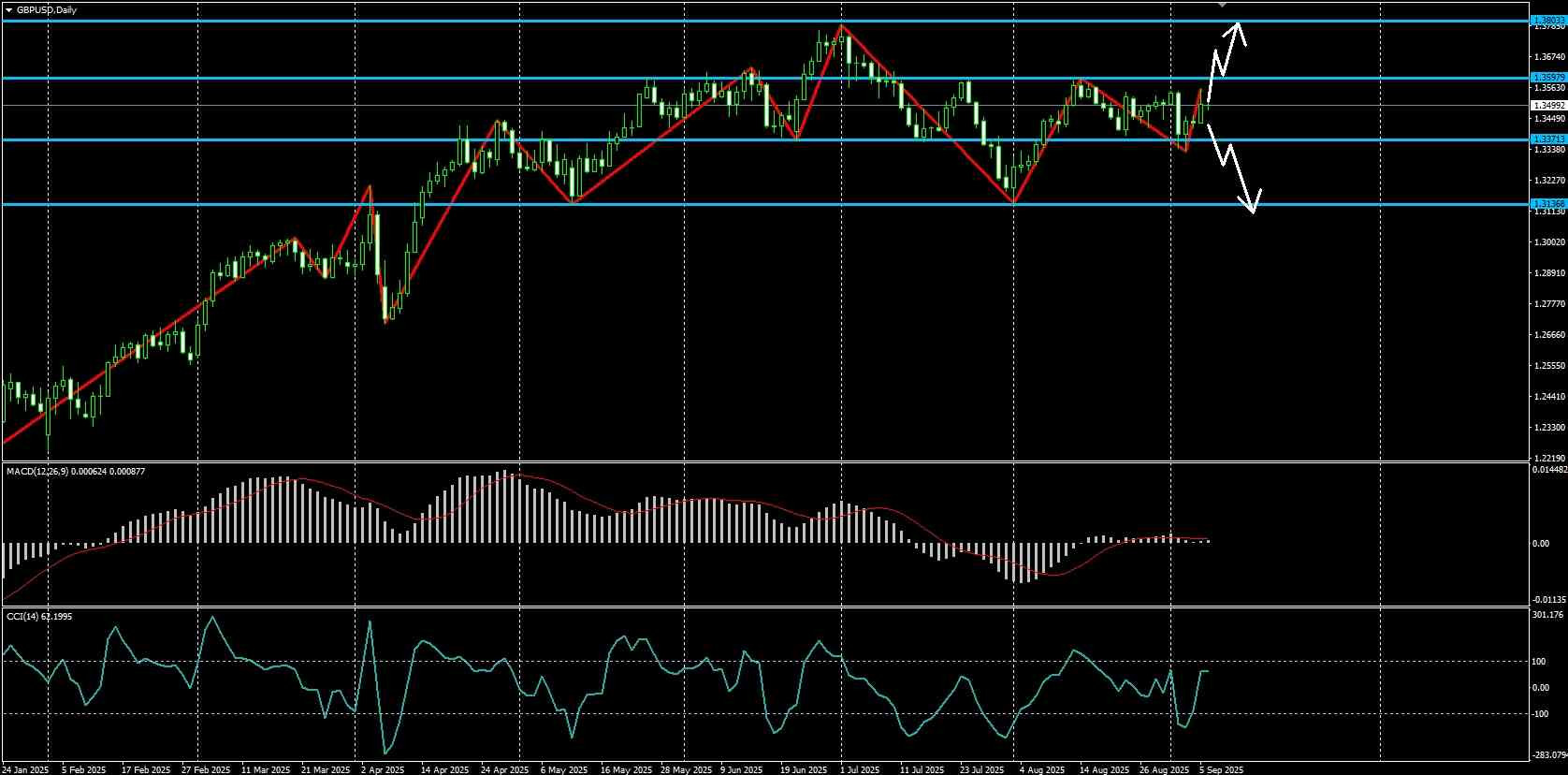Click the 0.00 level on MACD scale

(1542, 543)
